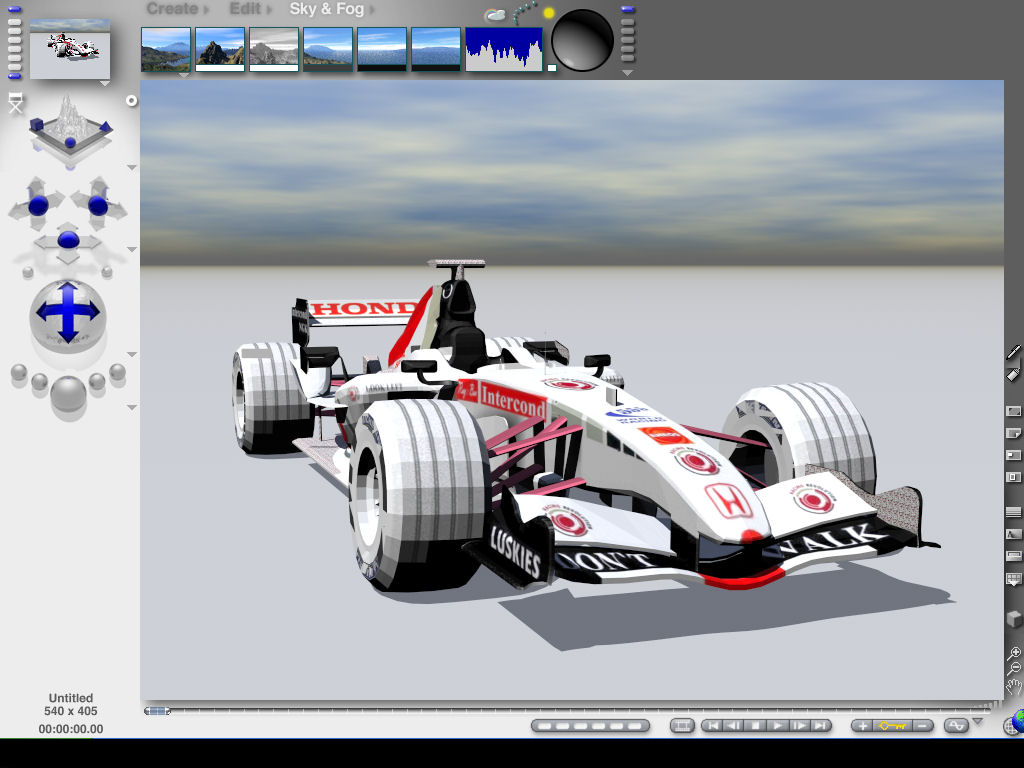Viewport: 1024px width, 768px height.
Task: Open the render options triangle
Action: point(131,408)
